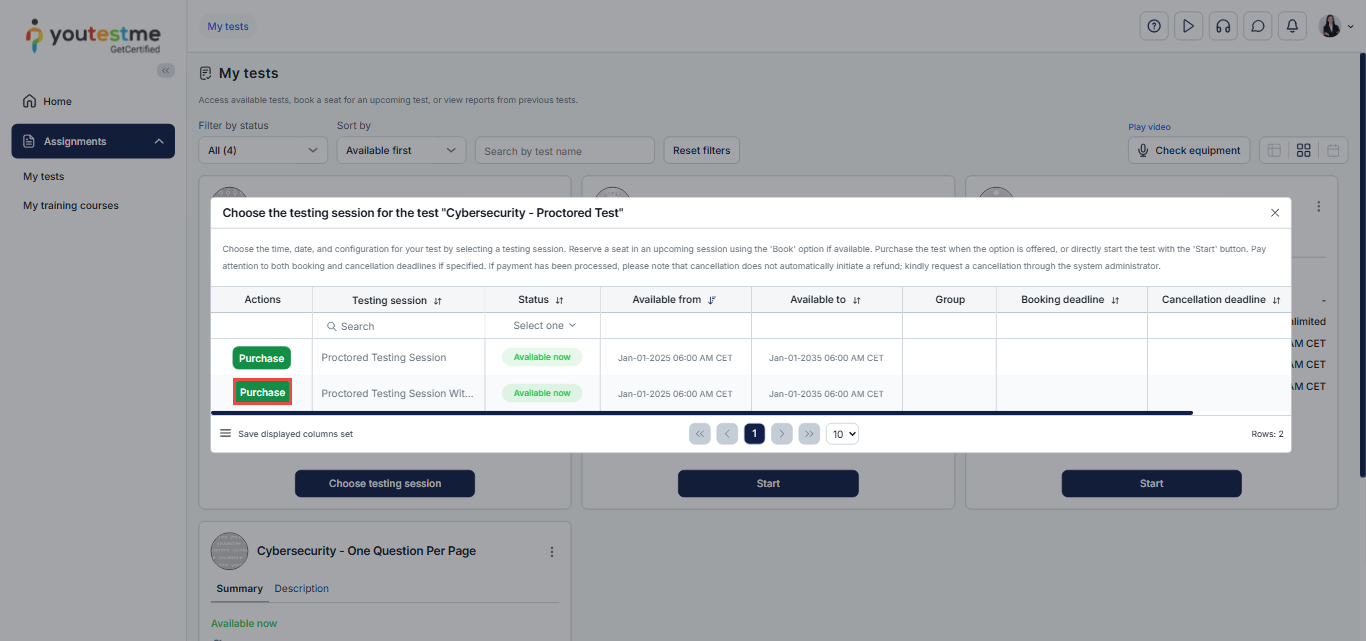Open the hamburger columns menu icon
Image resolution: width=1366 pixels, height=641 pixels.
226,434
